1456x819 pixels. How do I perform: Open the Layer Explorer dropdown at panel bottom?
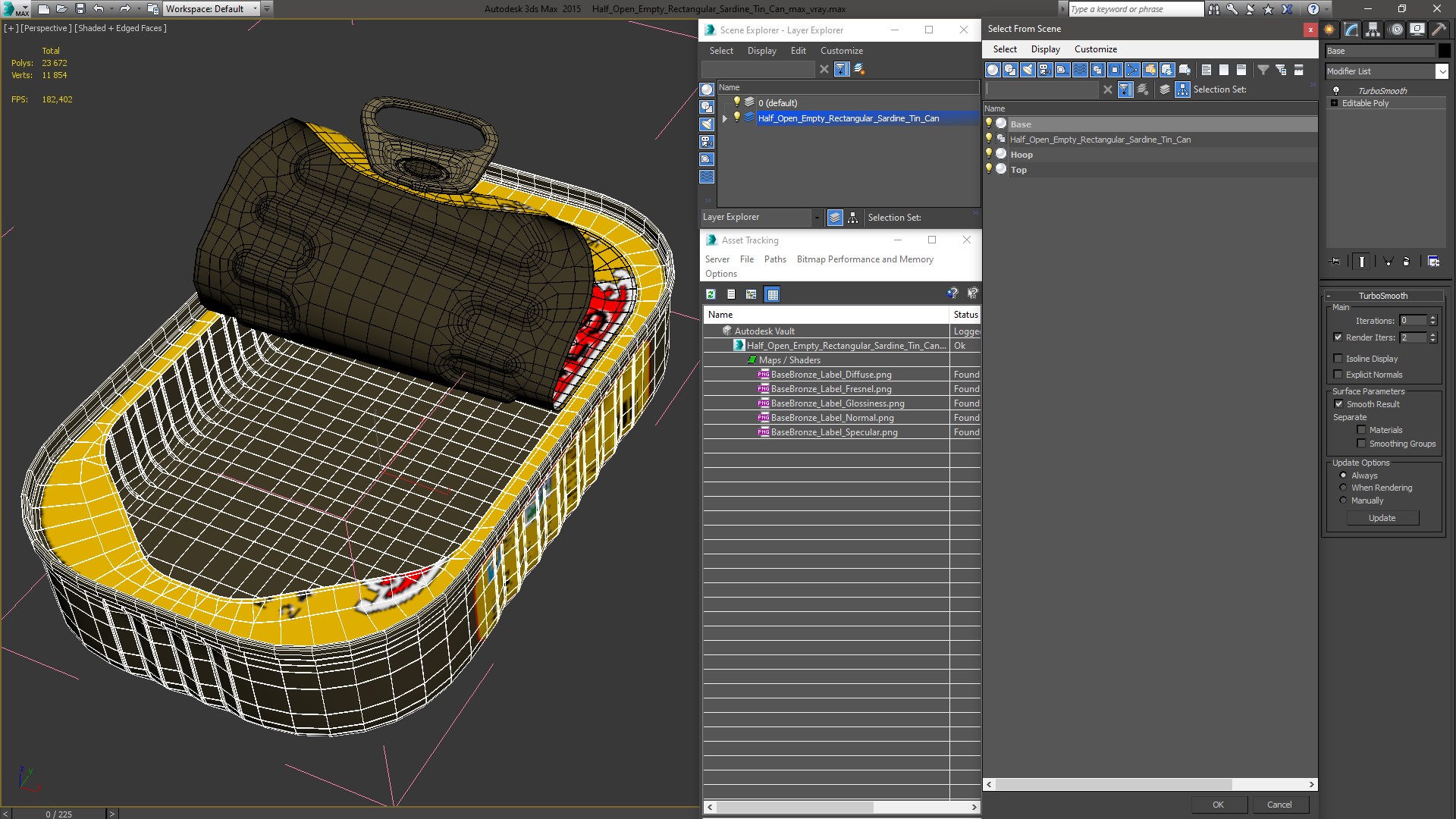coord(817,218)
